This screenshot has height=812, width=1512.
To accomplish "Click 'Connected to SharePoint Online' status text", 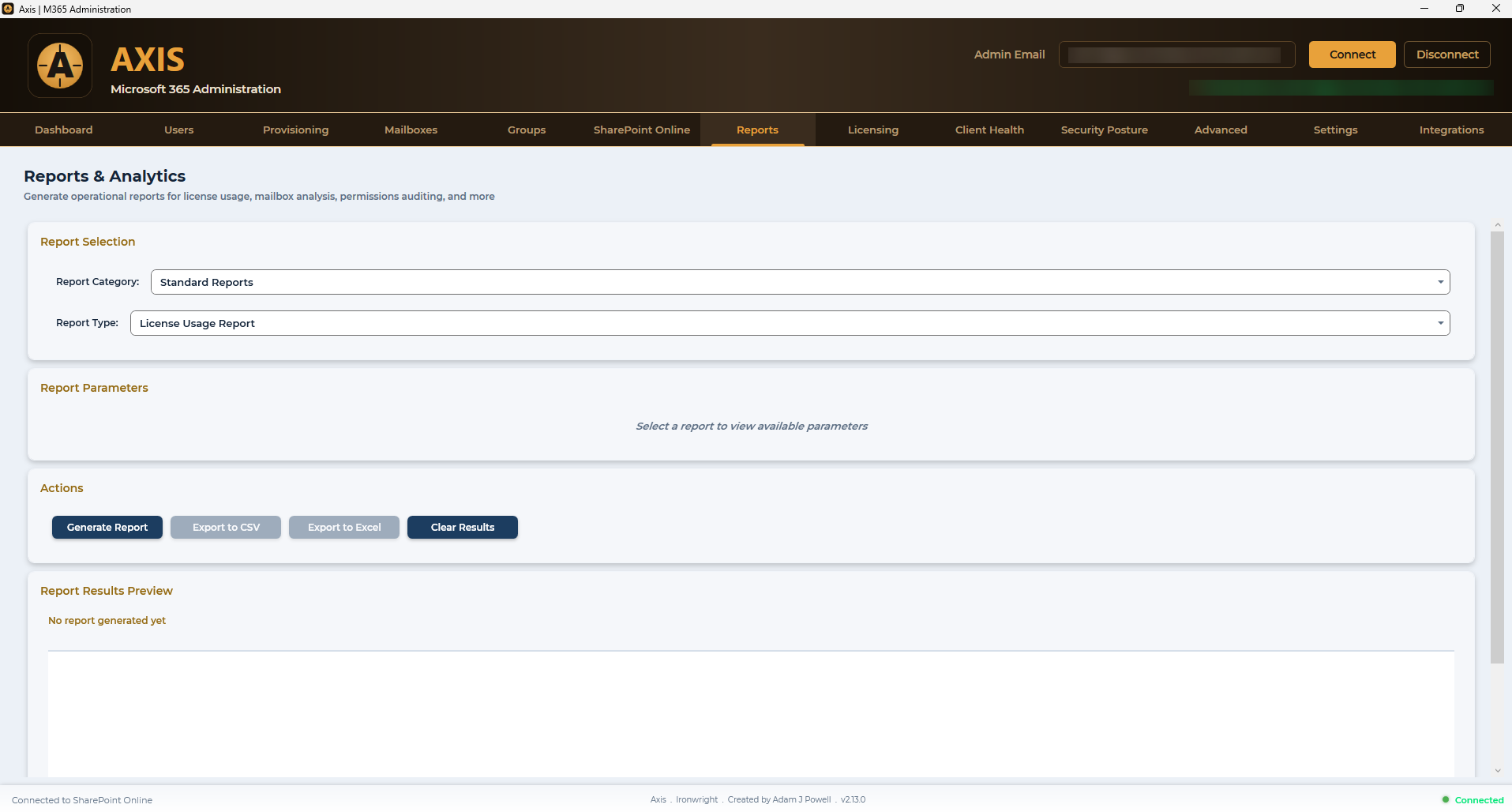I will click(x=82, y=800).
